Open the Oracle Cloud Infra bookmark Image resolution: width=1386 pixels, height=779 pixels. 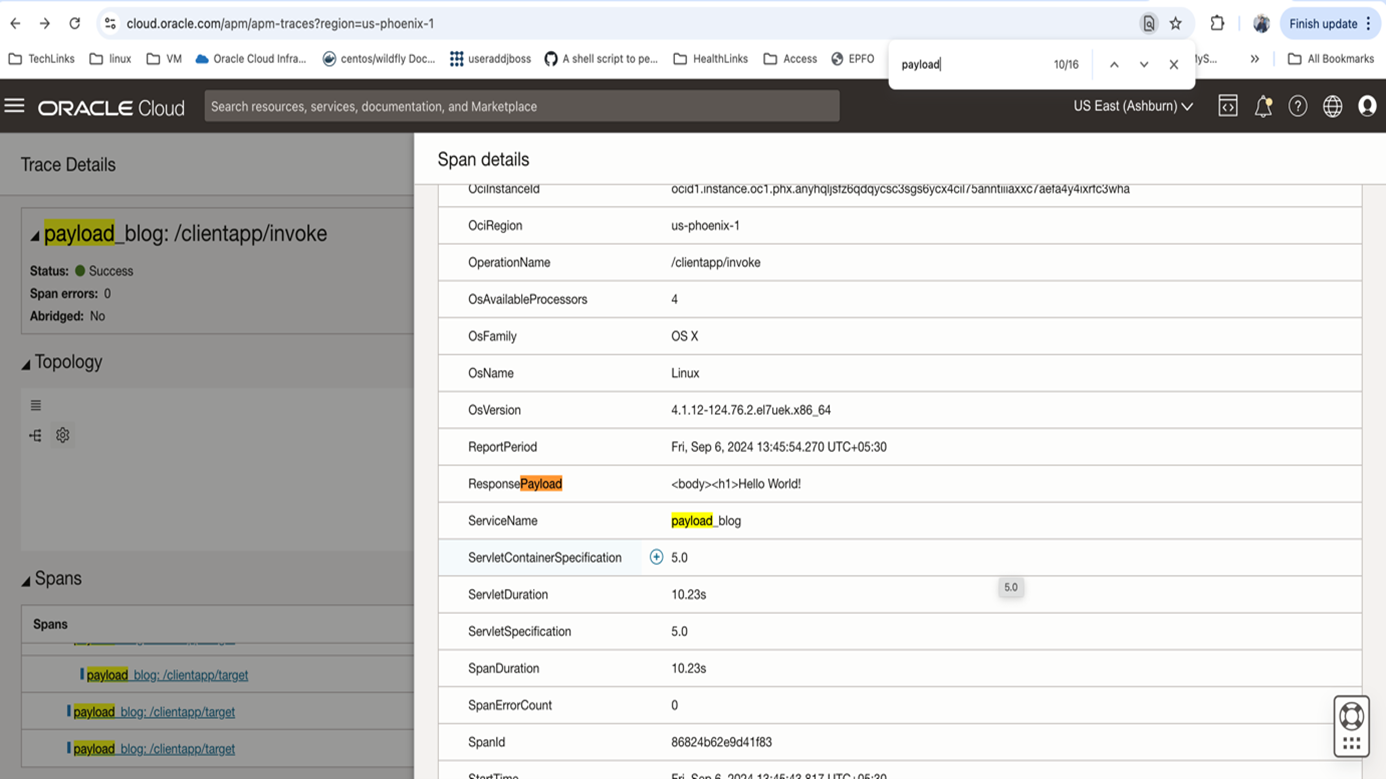250,59
